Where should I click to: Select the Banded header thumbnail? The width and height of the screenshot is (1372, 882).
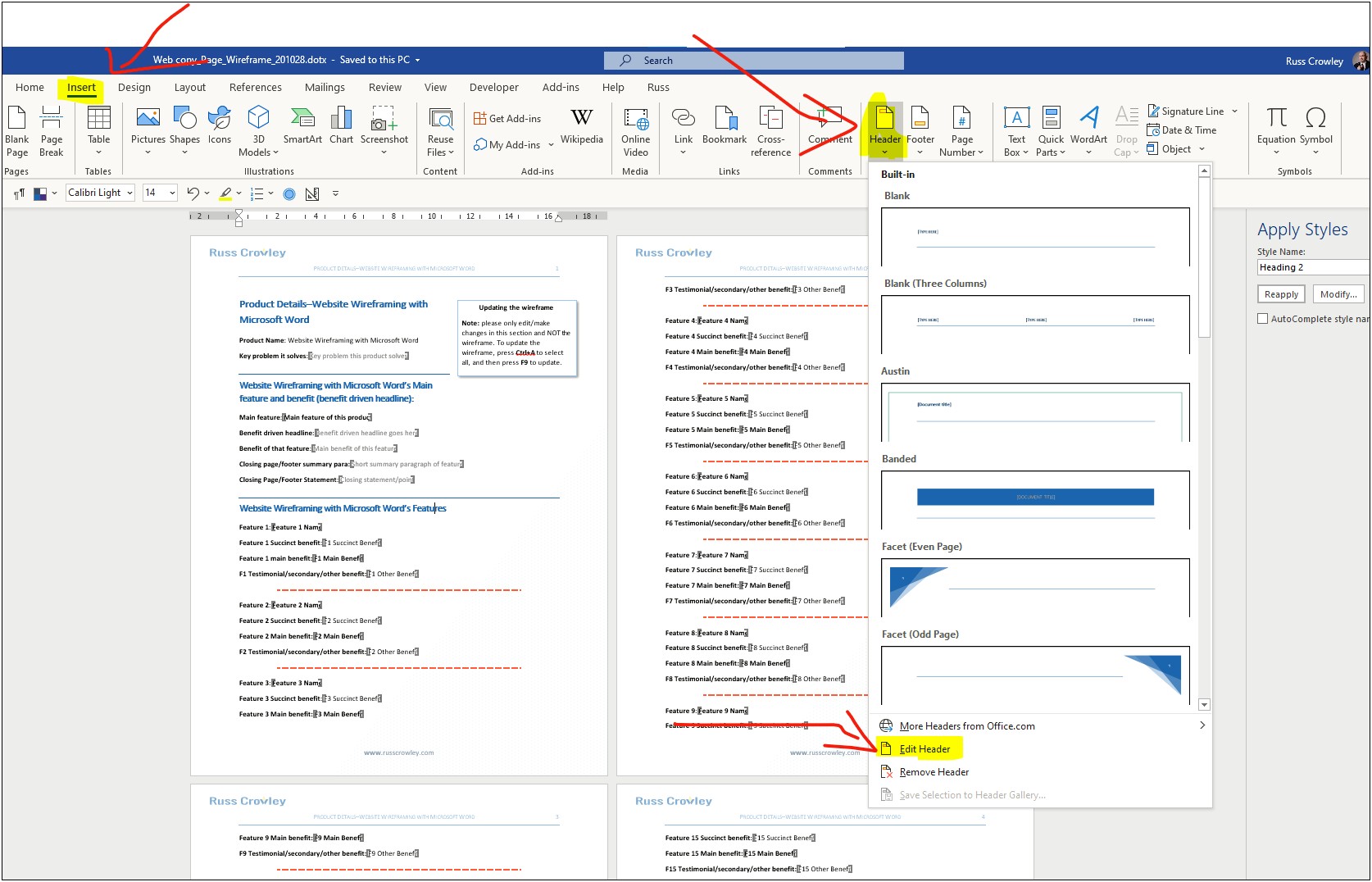click(x=1035, y=499)
